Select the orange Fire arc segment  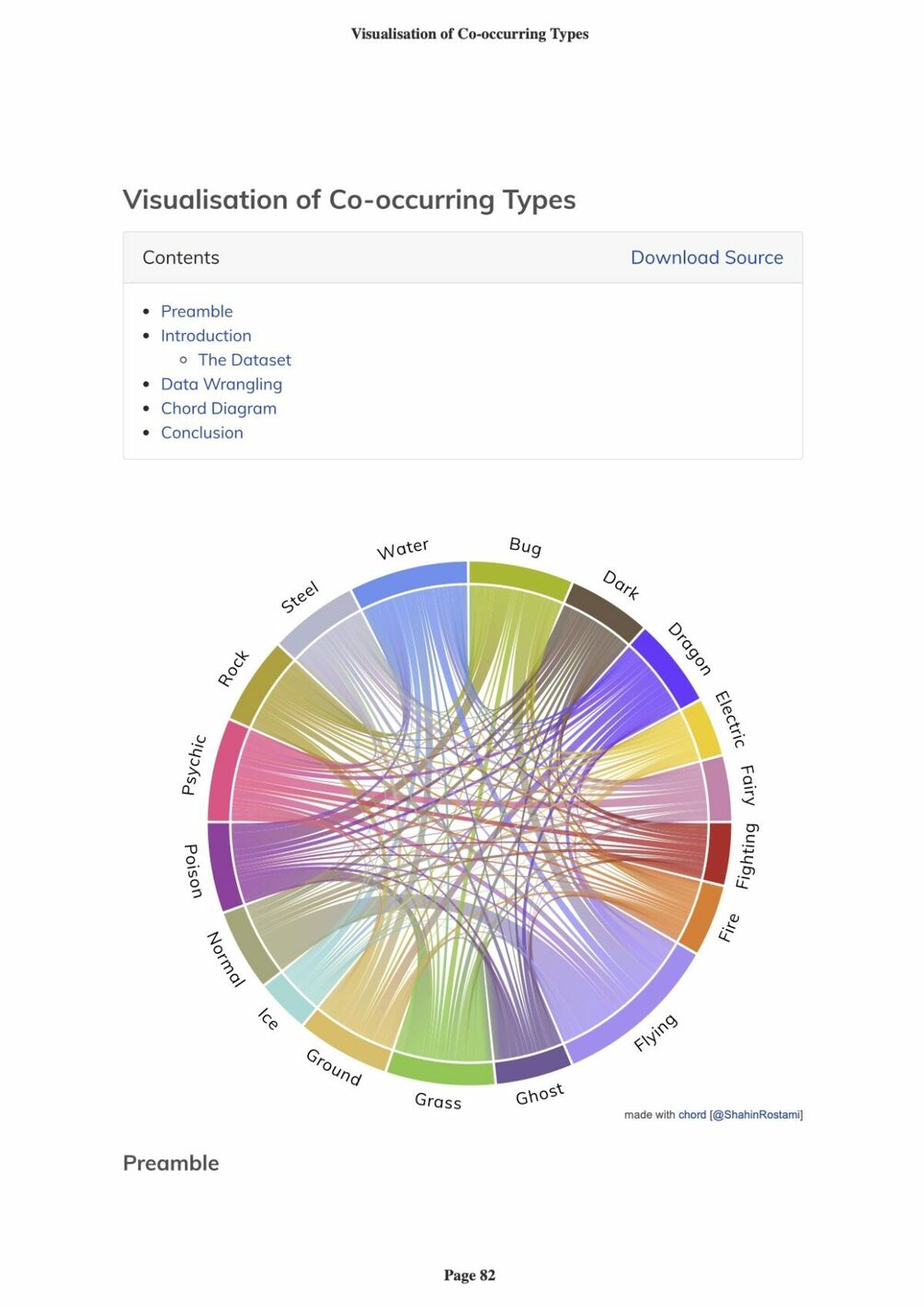(x=701, y=916)
